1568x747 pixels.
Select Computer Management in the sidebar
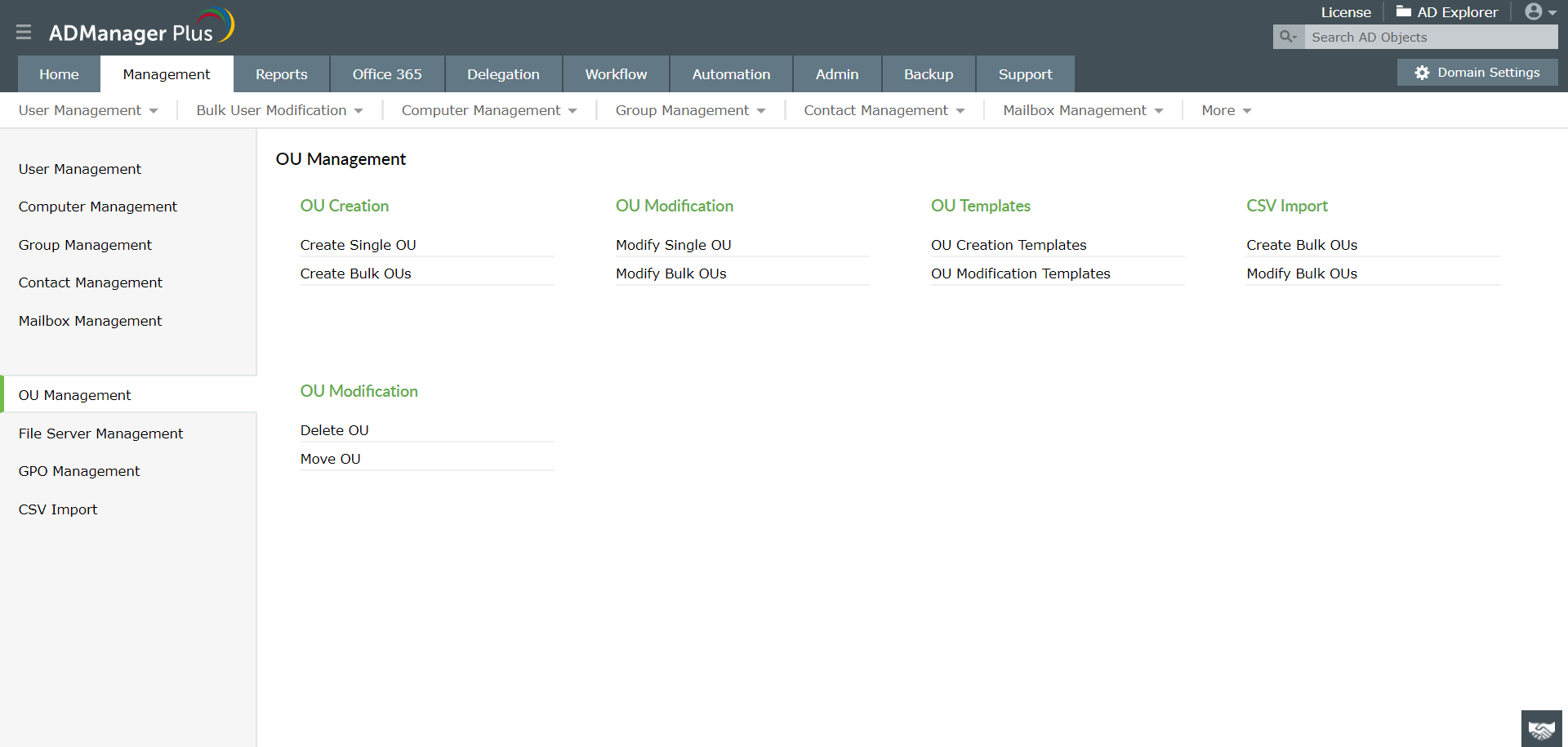pos(98,207)
